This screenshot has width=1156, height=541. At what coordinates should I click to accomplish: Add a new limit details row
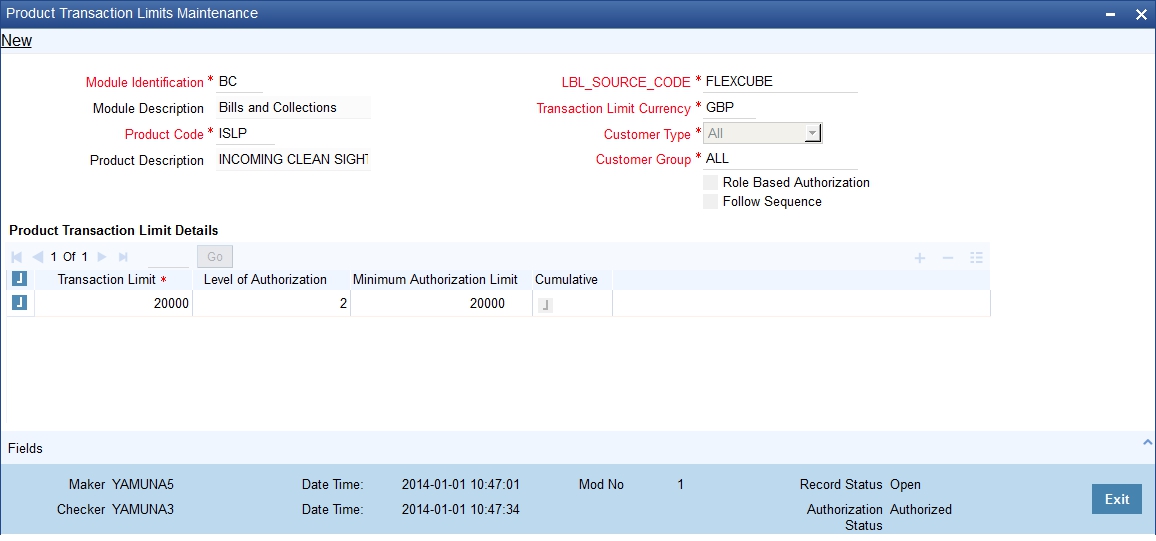920,258
